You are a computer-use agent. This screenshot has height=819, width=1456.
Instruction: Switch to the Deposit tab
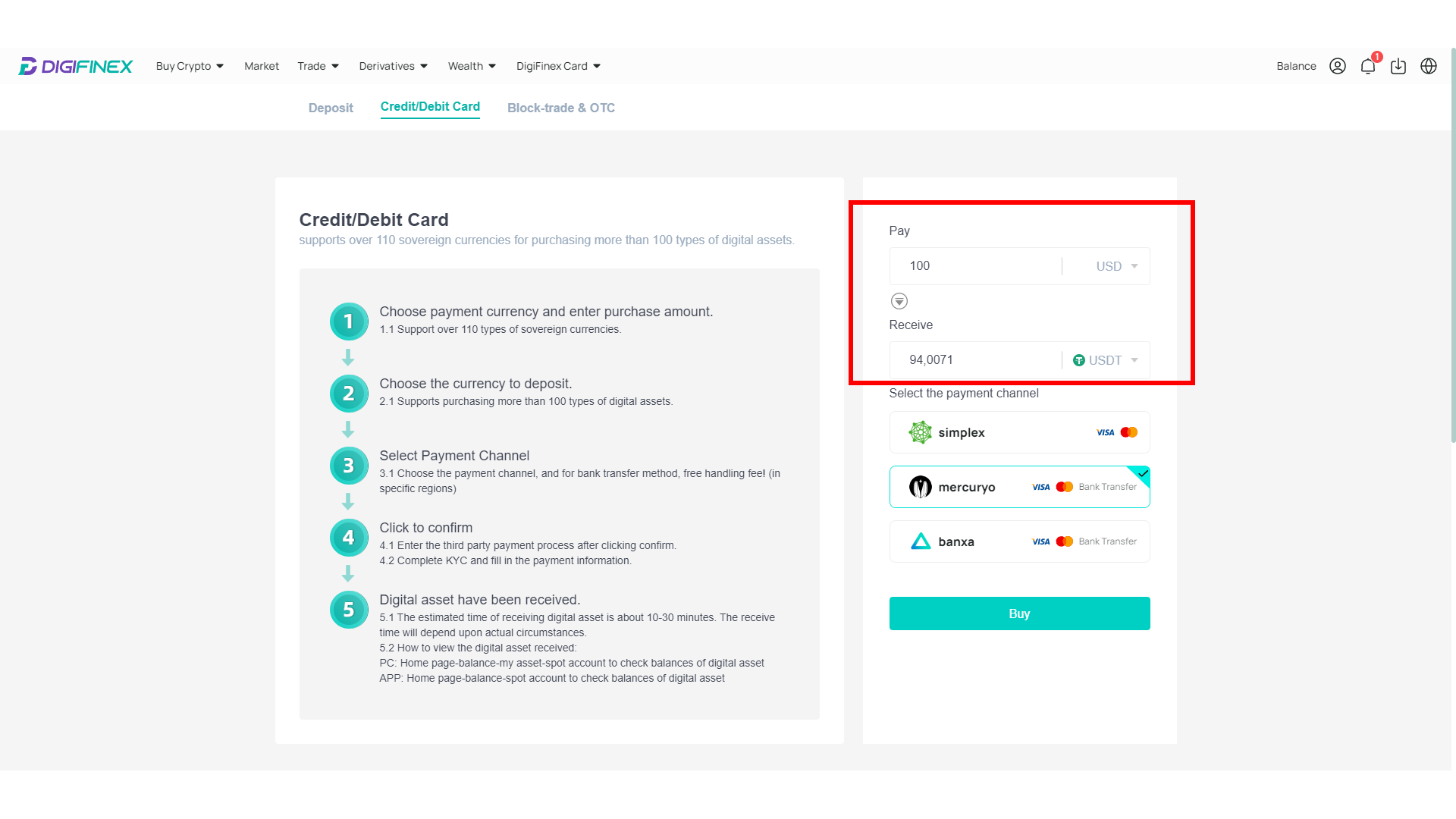[331, 108]
